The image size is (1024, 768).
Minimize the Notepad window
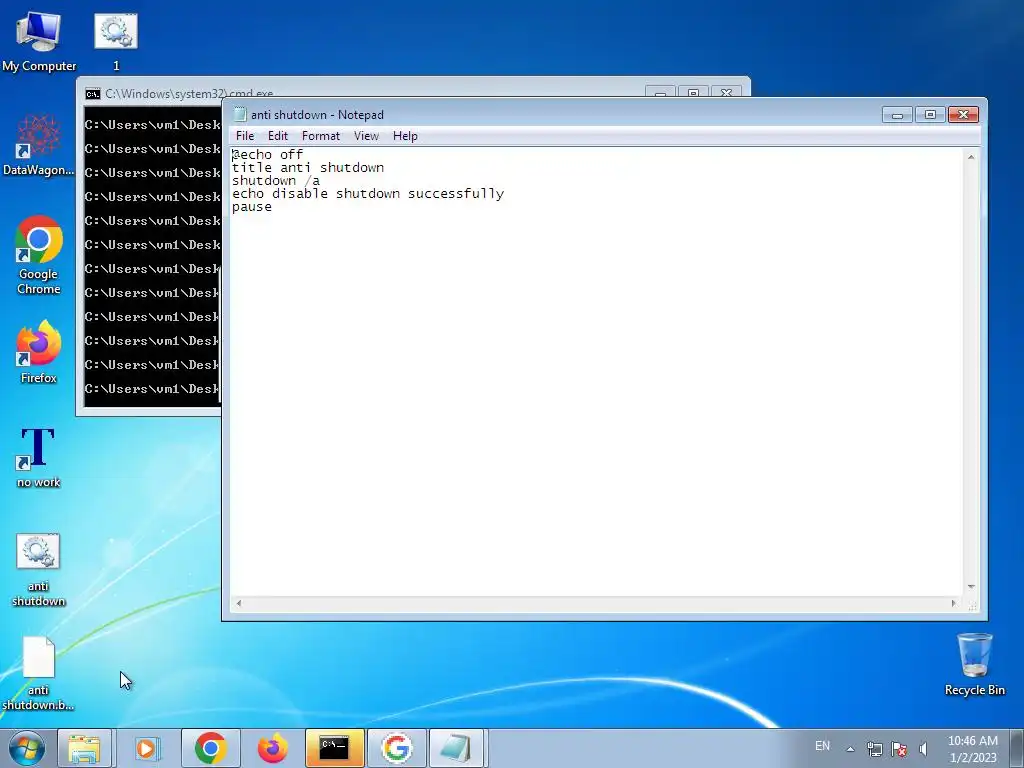[897, 115]
